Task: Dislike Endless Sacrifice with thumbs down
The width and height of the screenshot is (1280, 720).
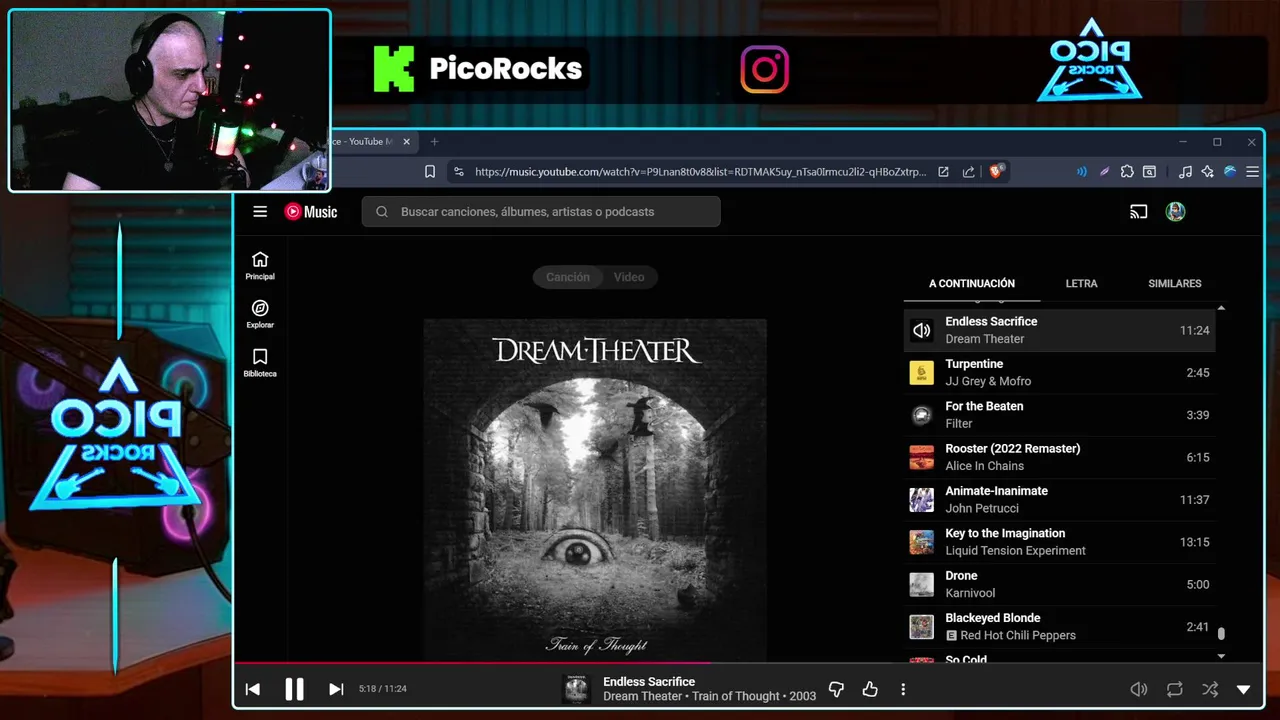Action: coord(837,689)
